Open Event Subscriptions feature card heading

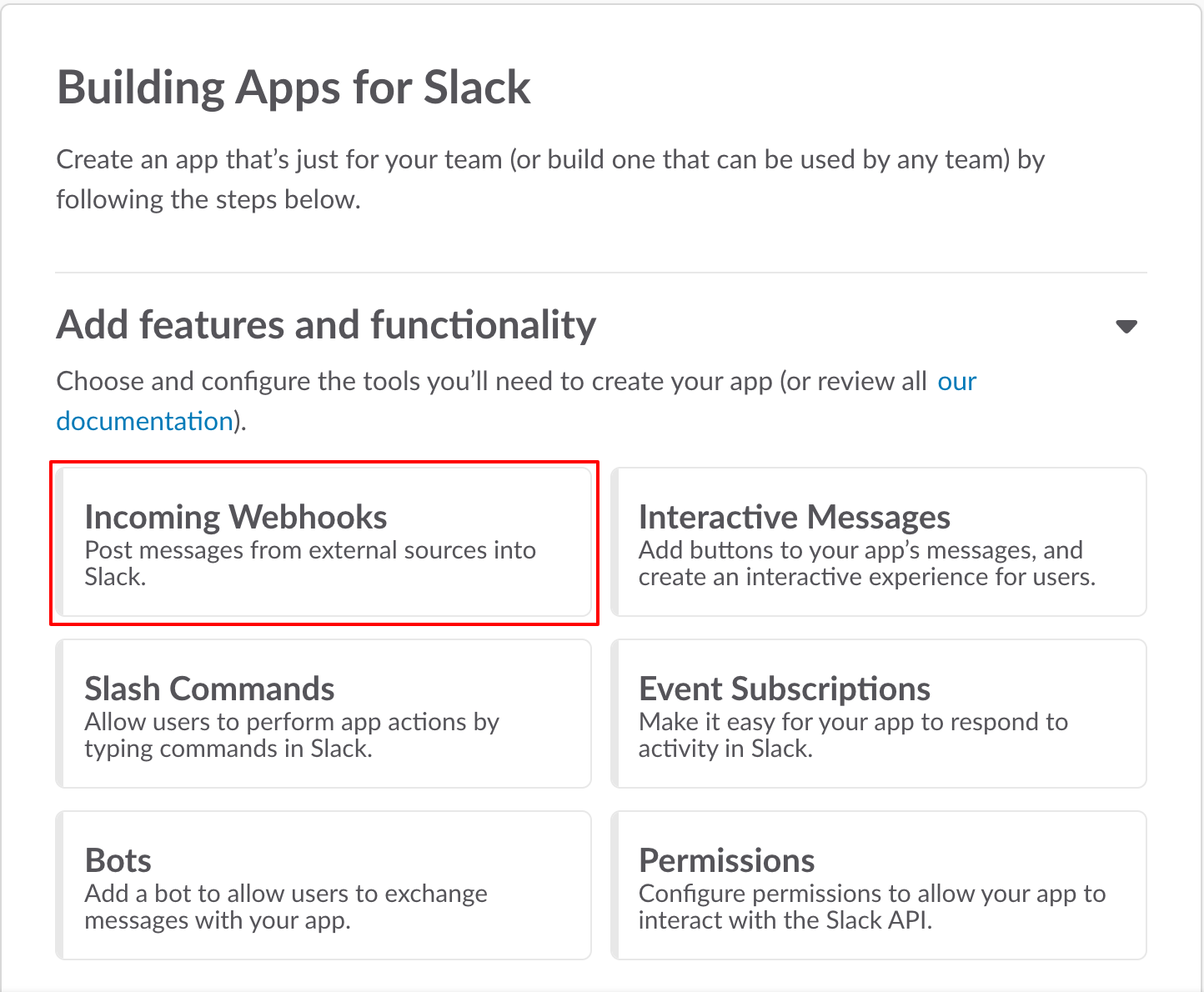pyautogui.click(x=784, y=689)
